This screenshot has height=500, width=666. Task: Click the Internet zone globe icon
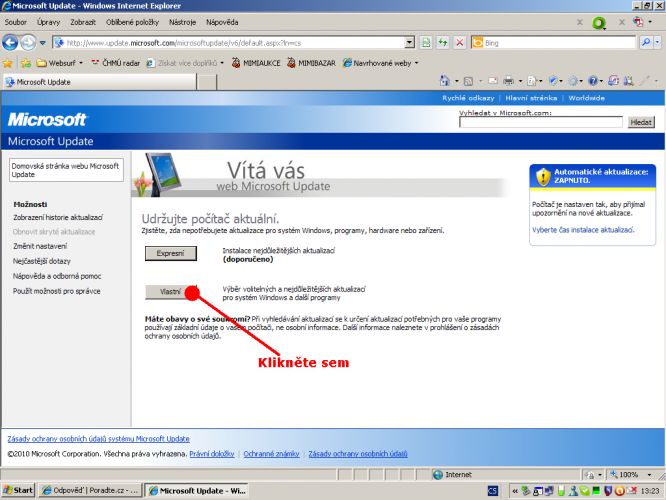click(438, 475)
